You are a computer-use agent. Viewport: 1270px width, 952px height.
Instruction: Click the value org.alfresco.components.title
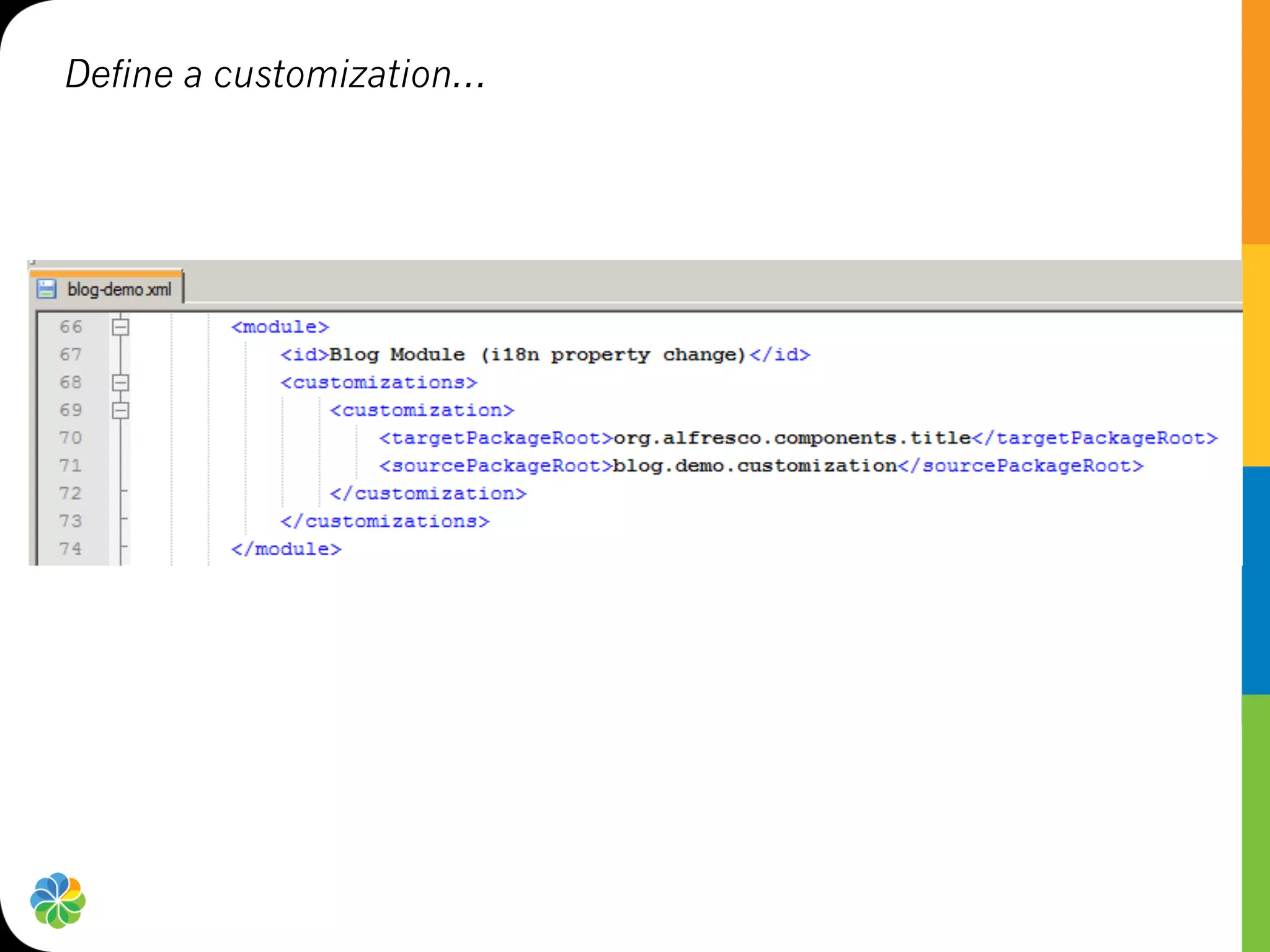[793, 438]
